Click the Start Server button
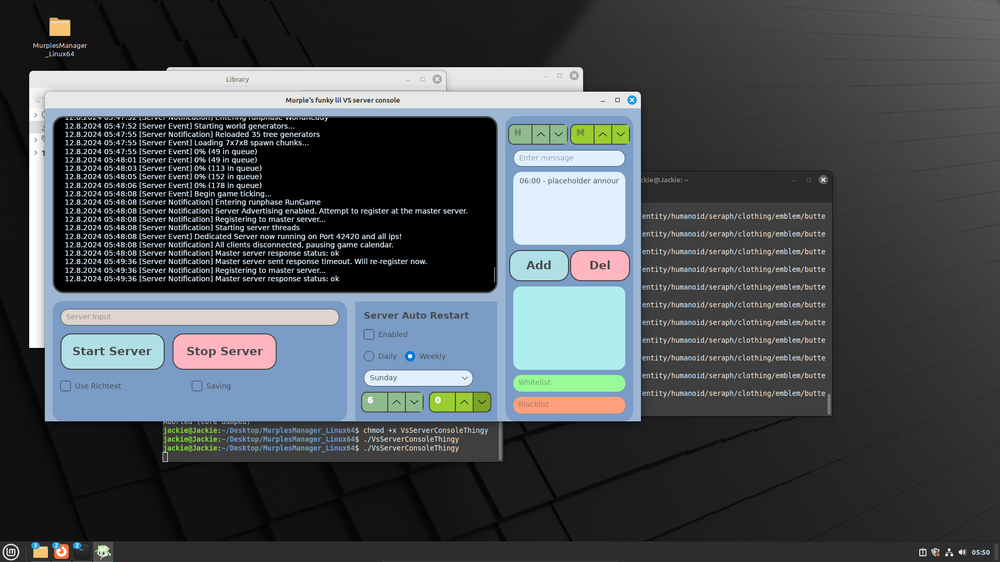The image size is (1000, 562). 112,351
